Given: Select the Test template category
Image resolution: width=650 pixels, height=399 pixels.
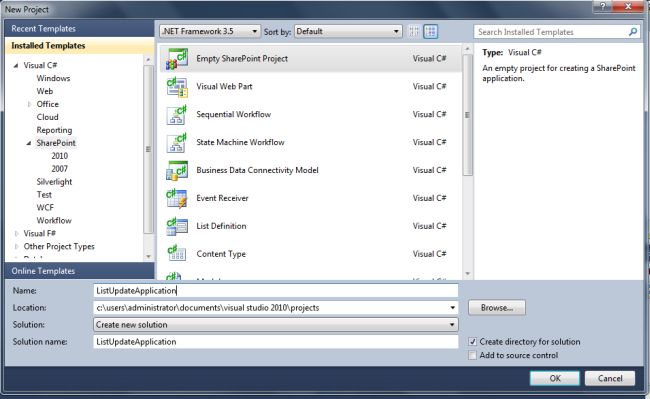Looking at the screenshot, I should click(44, 195).
